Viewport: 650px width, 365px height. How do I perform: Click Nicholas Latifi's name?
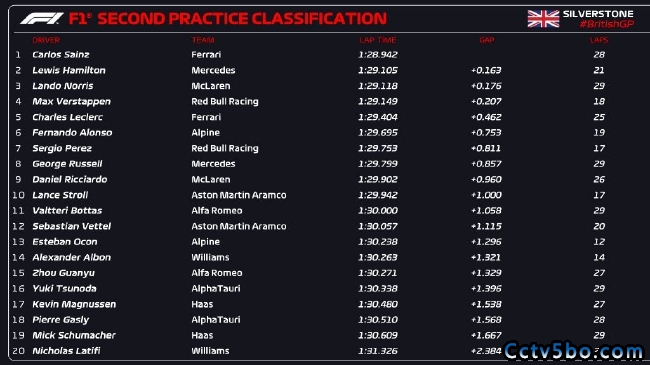click(x=66, y=351)
